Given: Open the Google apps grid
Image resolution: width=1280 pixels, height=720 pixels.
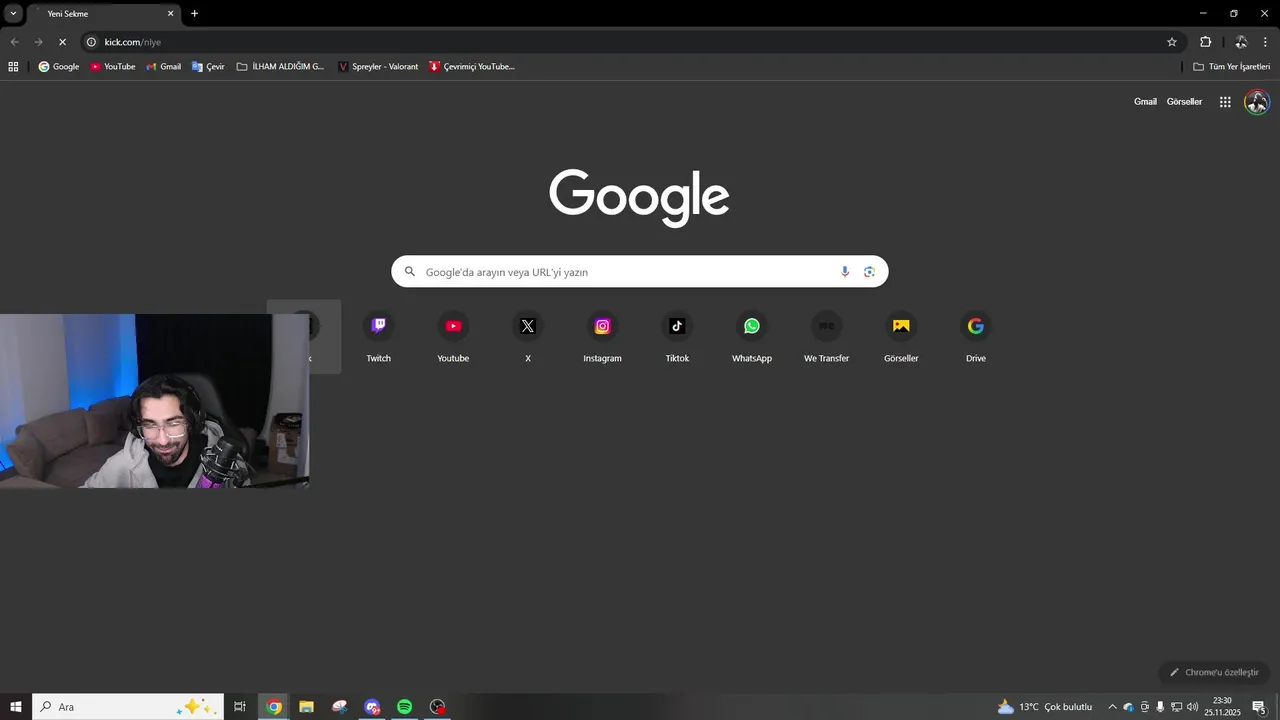Looking at the screenshot, I should point(1225,102).
